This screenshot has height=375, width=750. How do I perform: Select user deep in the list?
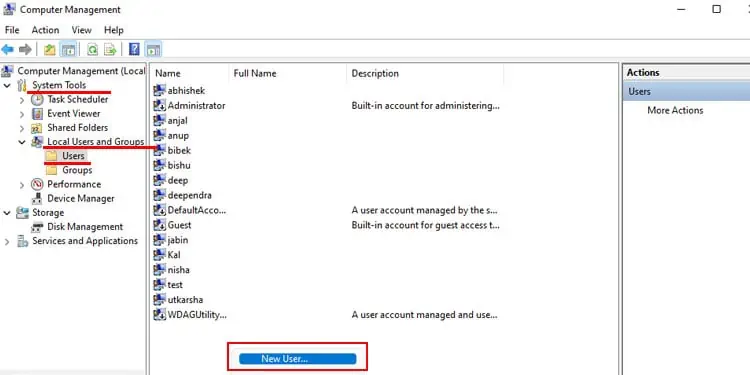pos(178,180)
